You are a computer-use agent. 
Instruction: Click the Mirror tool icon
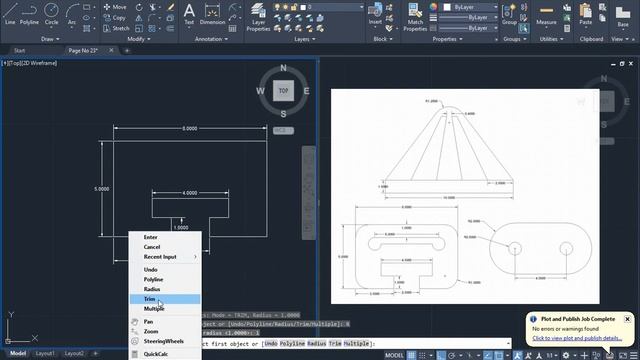(x=139, y=18)
